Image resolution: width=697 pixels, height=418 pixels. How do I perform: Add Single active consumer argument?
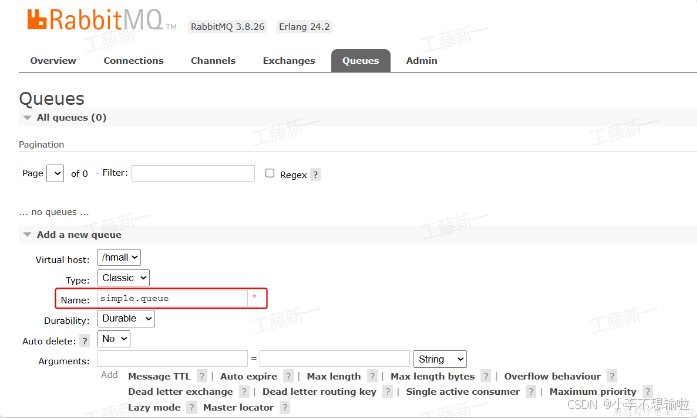[x=463, y=392]
